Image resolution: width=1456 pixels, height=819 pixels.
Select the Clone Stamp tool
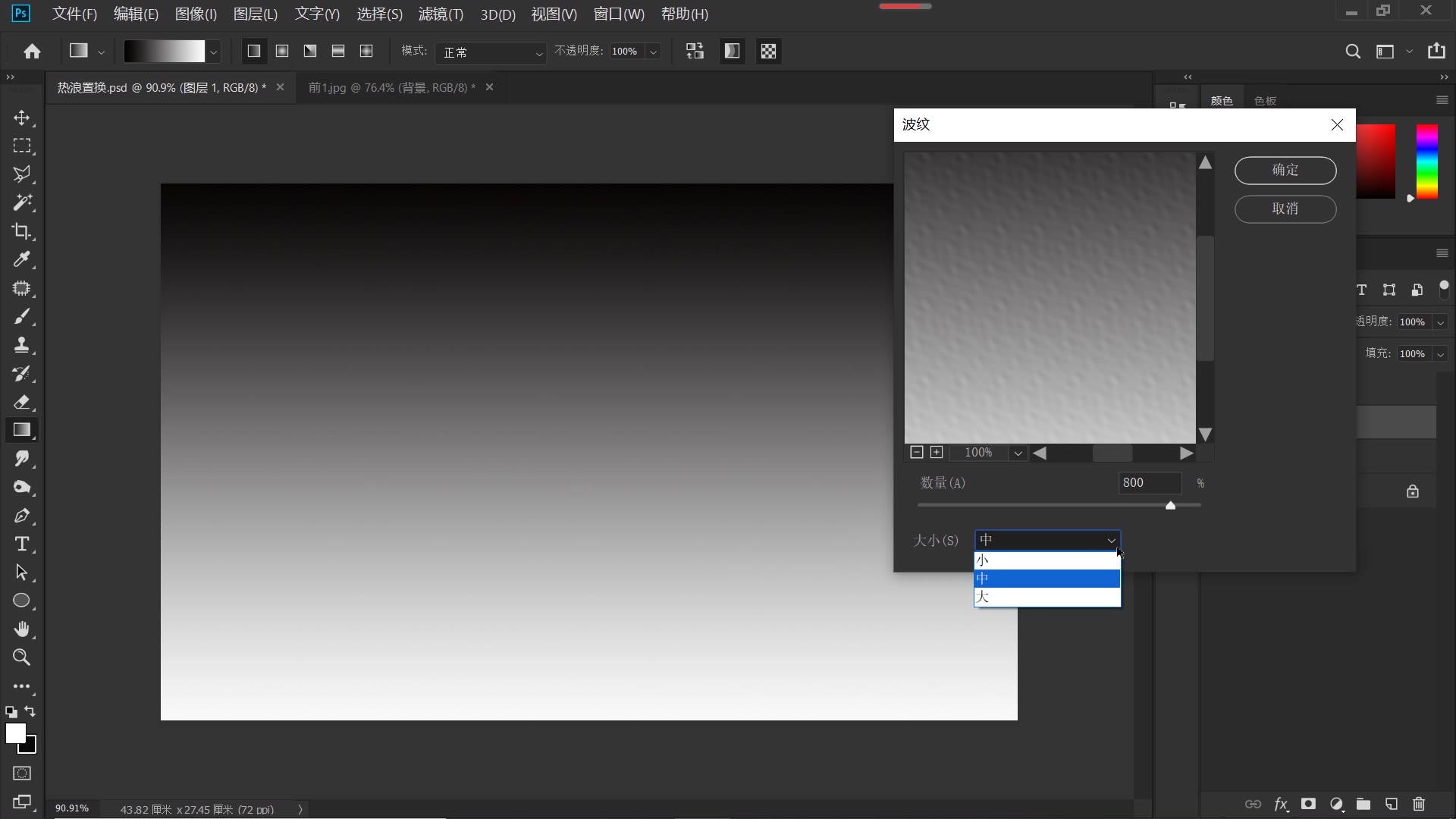21,345
